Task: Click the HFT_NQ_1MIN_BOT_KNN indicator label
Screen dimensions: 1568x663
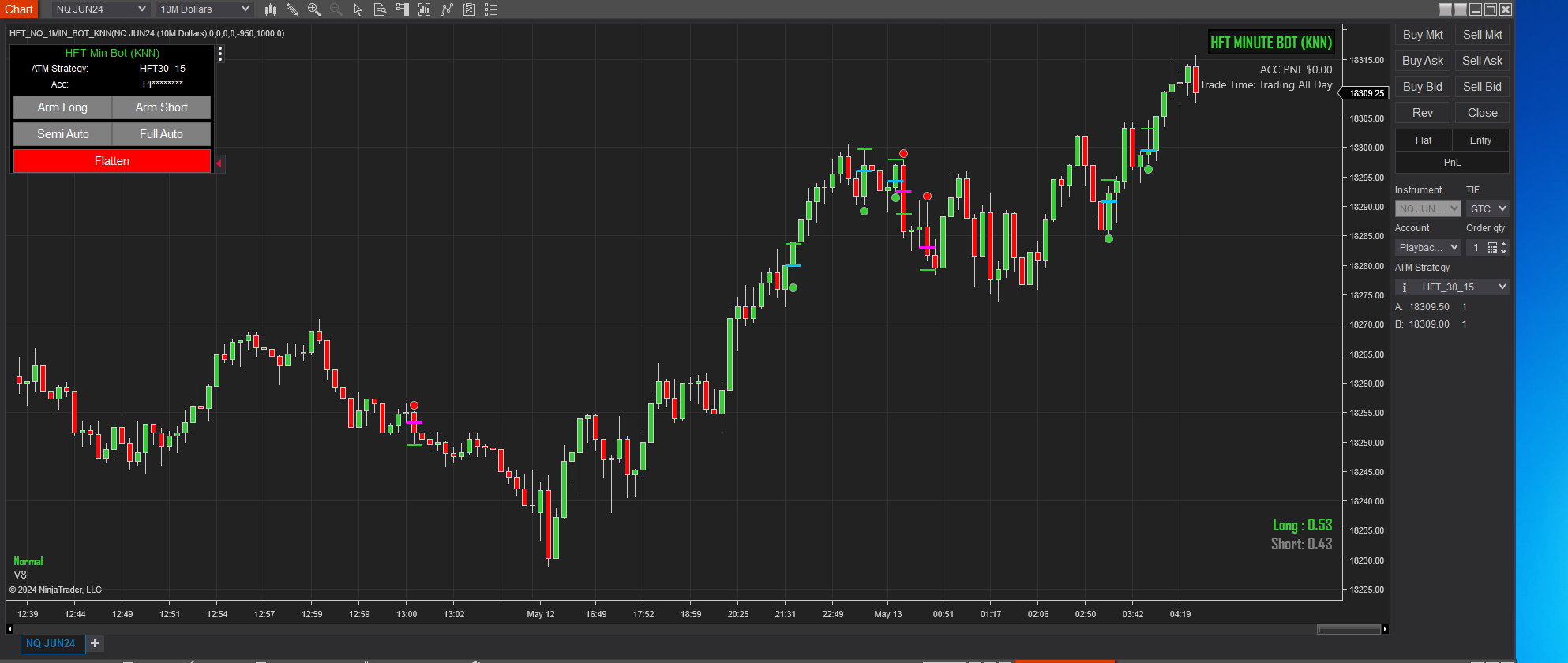Action: pos(147,33)
